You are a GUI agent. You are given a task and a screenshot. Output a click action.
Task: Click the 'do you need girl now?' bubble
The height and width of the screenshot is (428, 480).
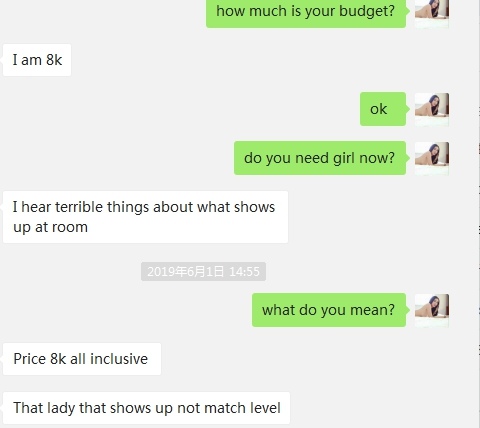coord(320,158)
